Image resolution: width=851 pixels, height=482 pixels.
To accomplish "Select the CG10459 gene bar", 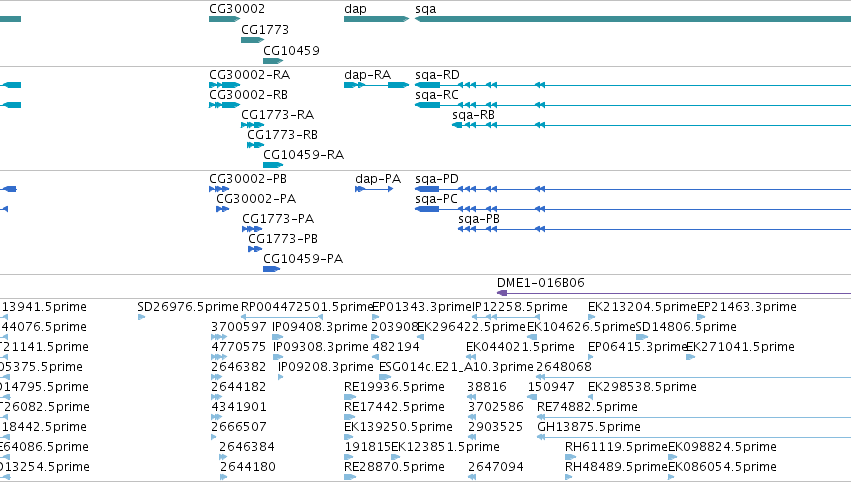I will (273, 61).
